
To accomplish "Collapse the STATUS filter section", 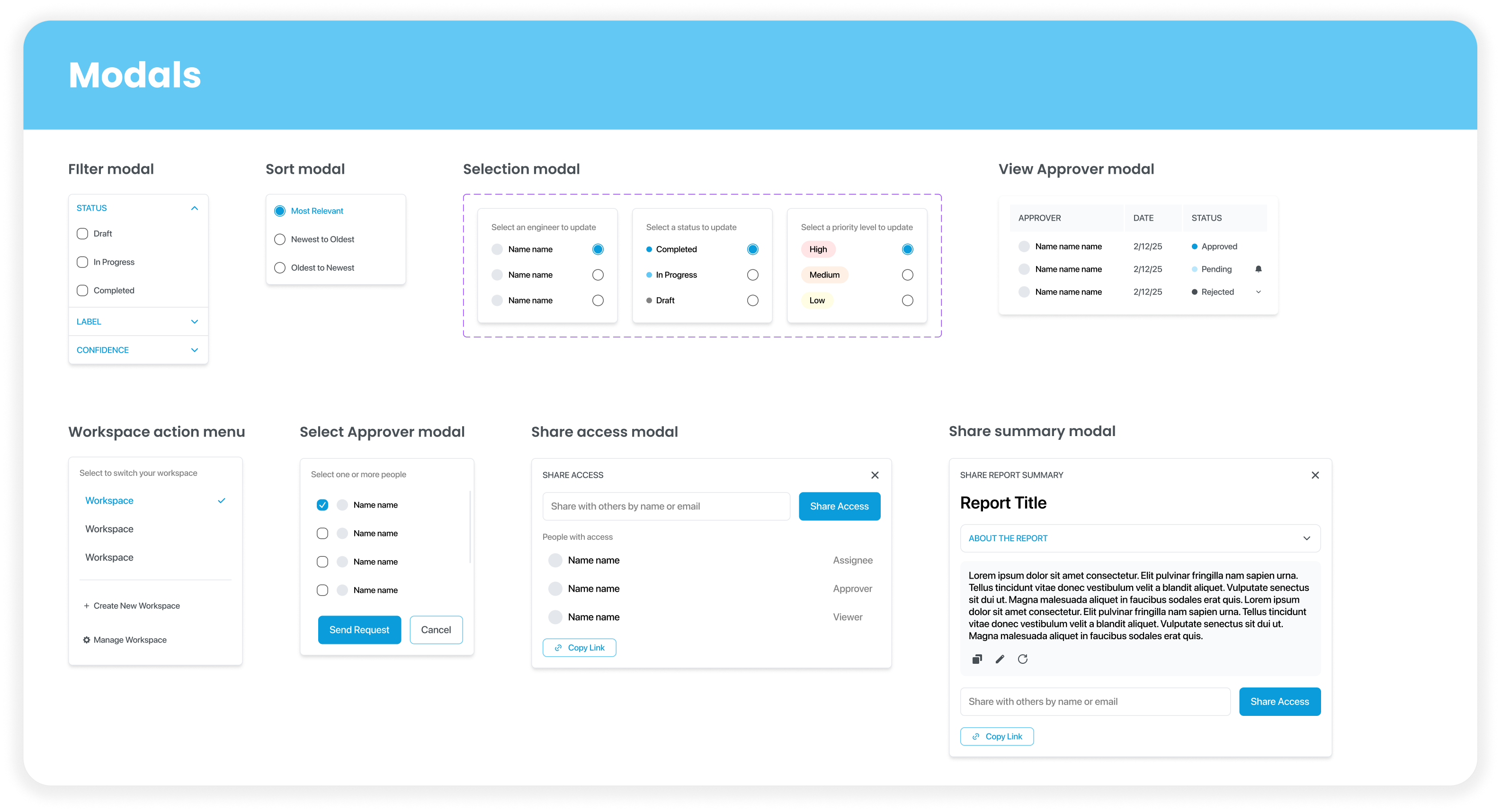I will [x=195, y=208].
